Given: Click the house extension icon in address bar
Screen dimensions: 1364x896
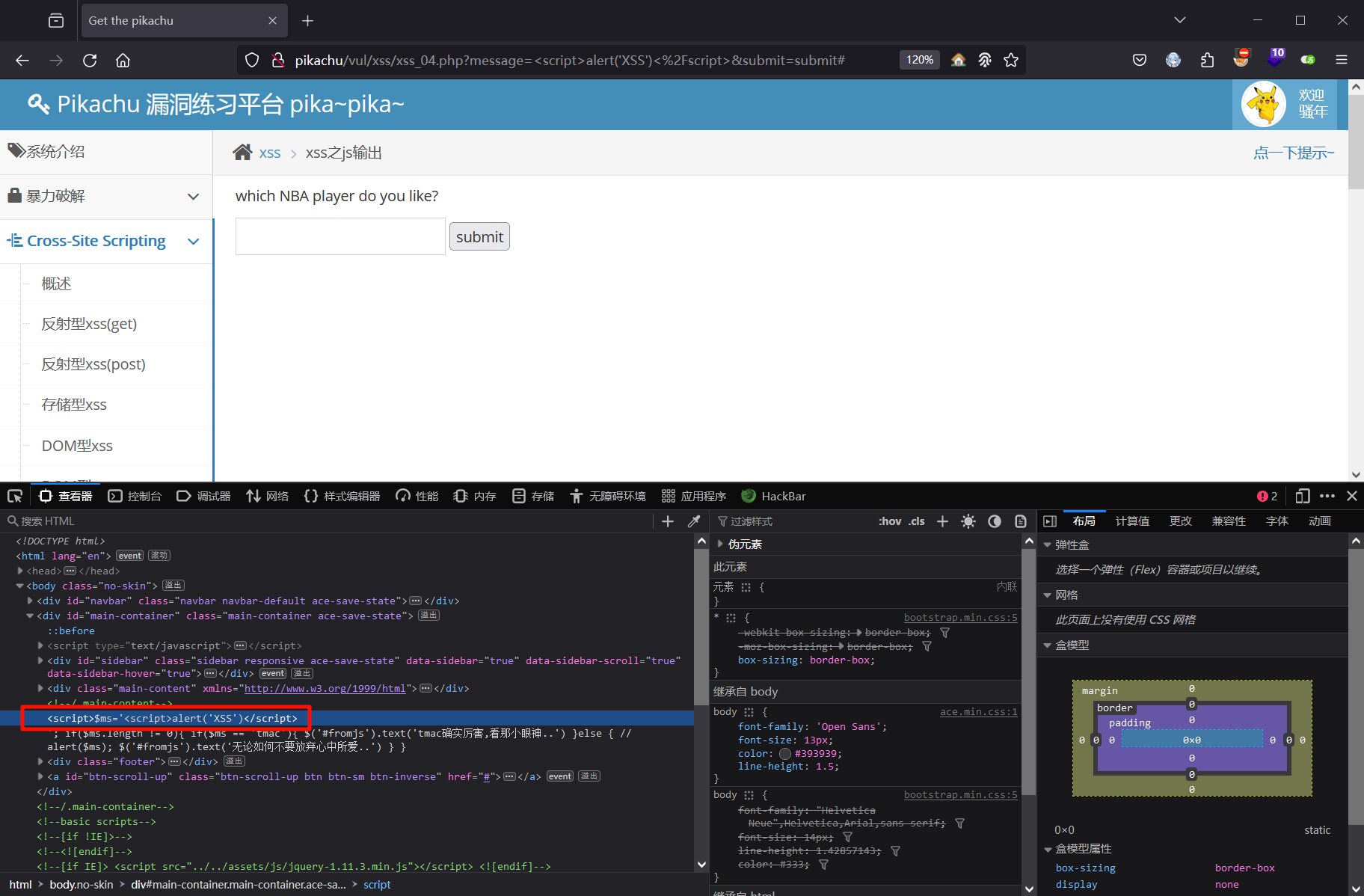Looking at the screenshot, I should pyautogui.click(x=958, y=60).
